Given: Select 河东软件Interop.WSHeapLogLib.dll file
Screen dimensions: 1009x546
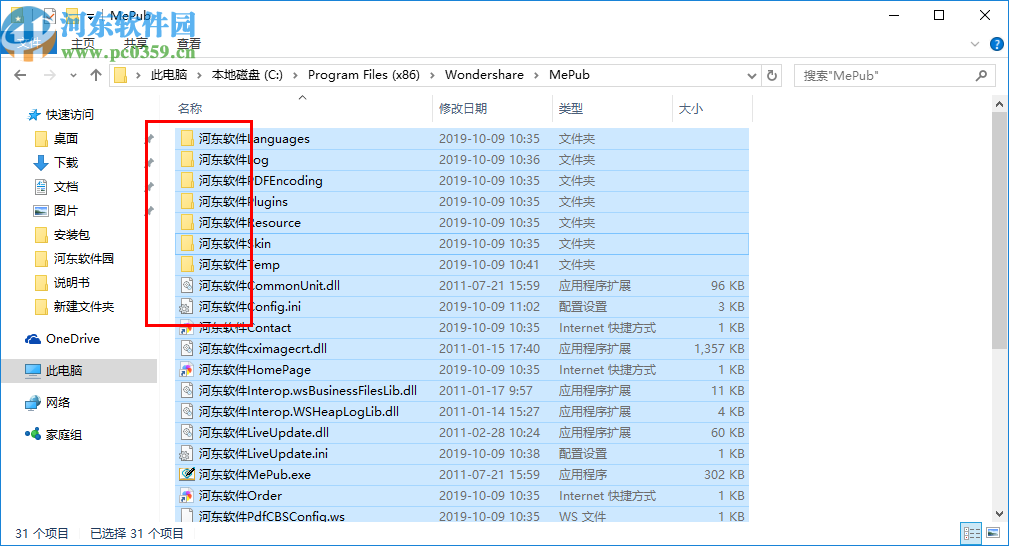Looking at the screenshot, I should pyautogui.click(x=461, y=411).
